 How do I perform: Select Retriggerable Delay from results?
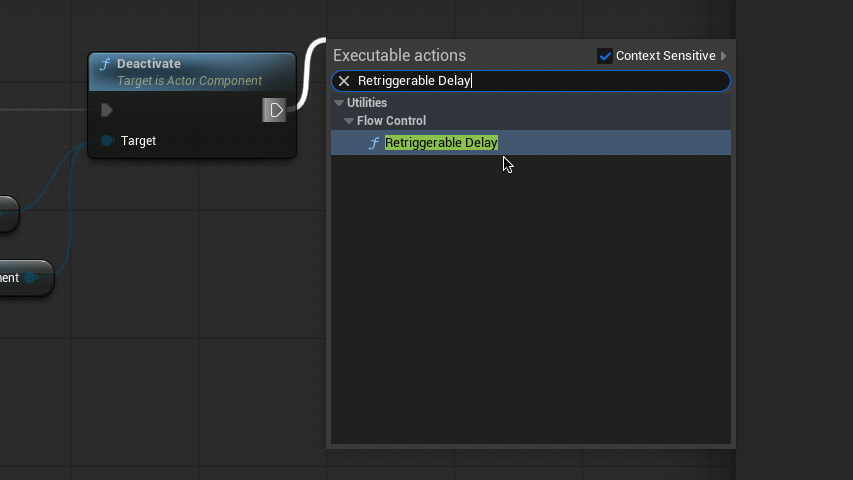tap(441, 143)
